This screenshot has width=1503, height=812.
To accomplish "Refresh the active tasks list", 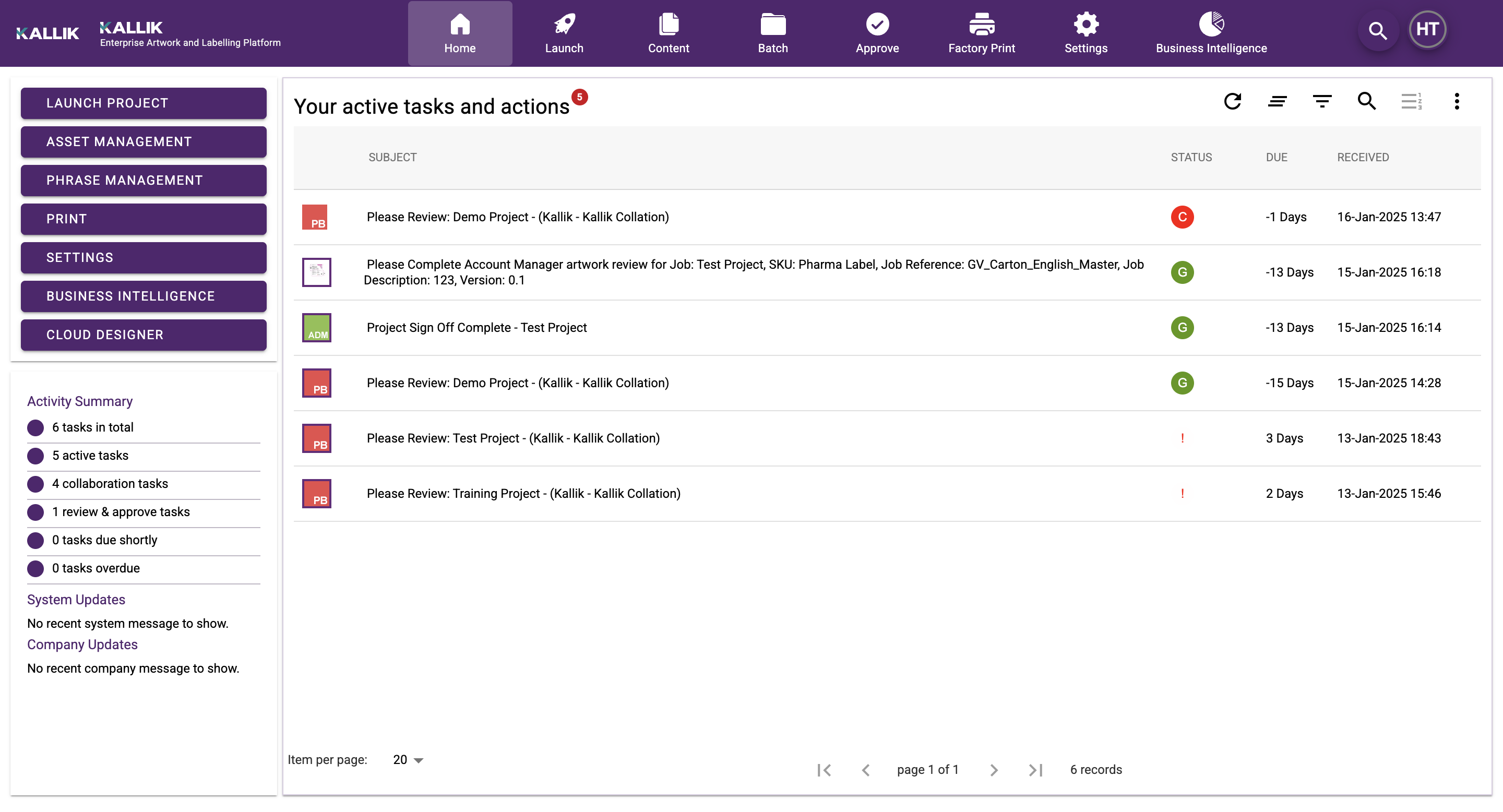I will [x=1233, y=101].
